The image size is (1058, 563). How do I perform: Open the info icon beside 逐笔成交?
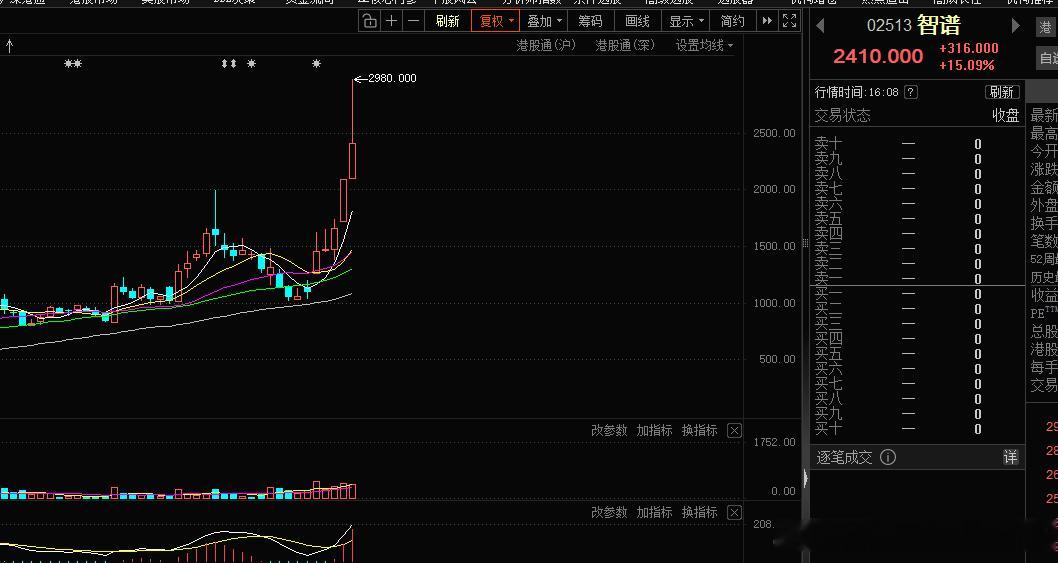[888, 457]
